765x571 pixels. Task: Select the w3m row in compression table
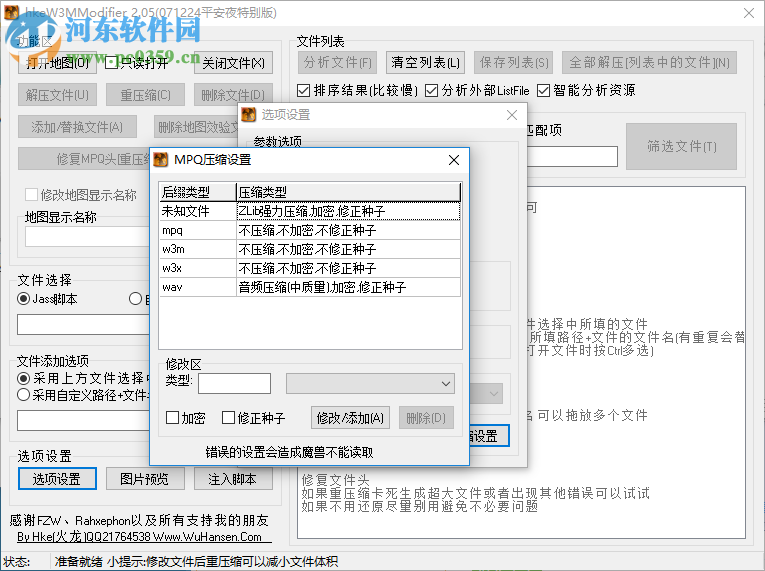point(310,249)
